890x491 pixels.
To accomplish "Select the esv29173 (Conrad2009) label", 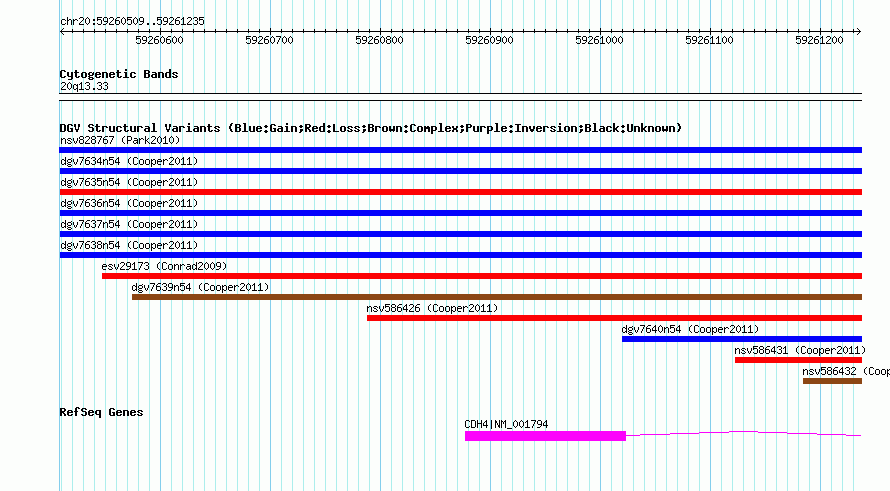I will (x=164, y=266).
